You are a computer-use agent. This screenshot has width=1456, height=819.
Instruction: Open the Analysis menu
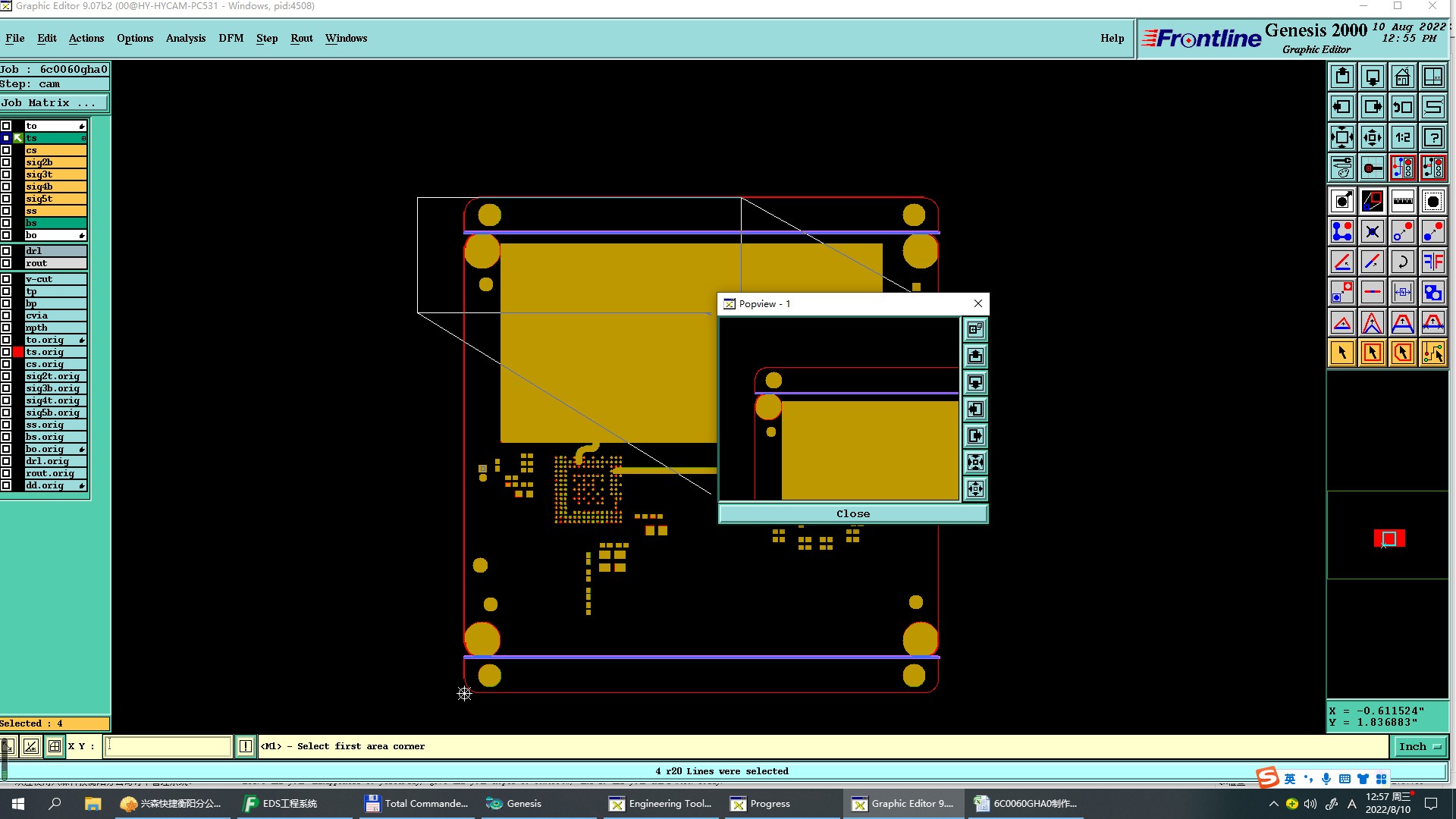[185, 38]
